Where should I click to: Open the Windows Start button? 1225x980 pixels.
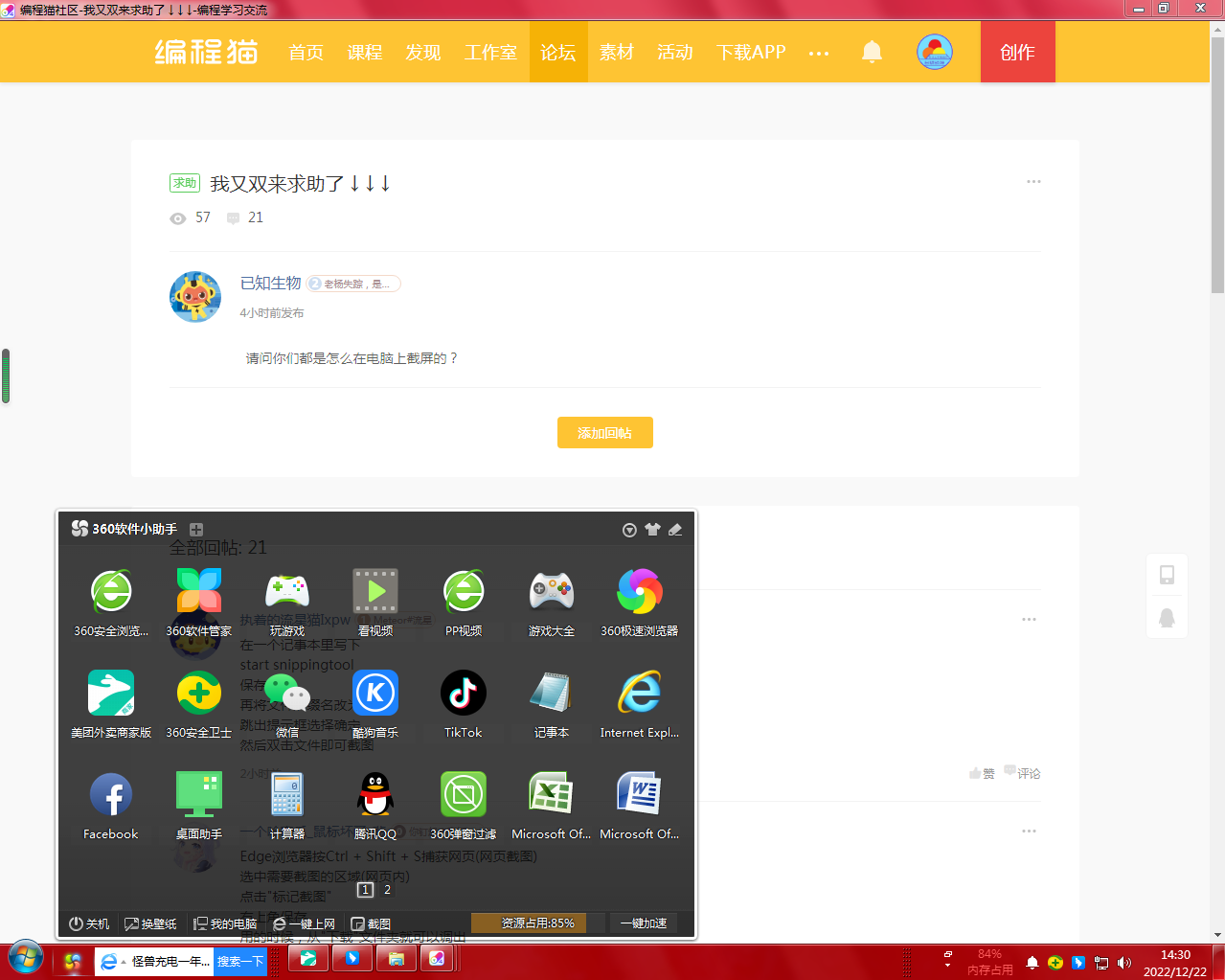click(26, 958)
